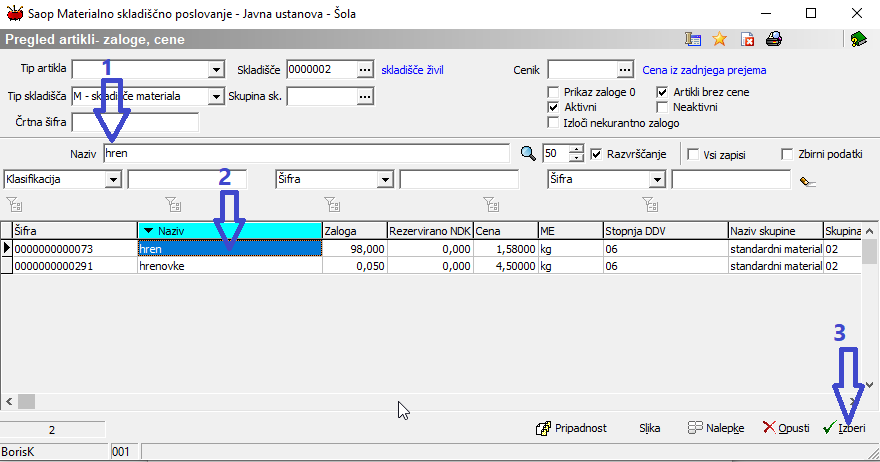Click the horizontal scrollbar thumb of the table

coord(26,401)
